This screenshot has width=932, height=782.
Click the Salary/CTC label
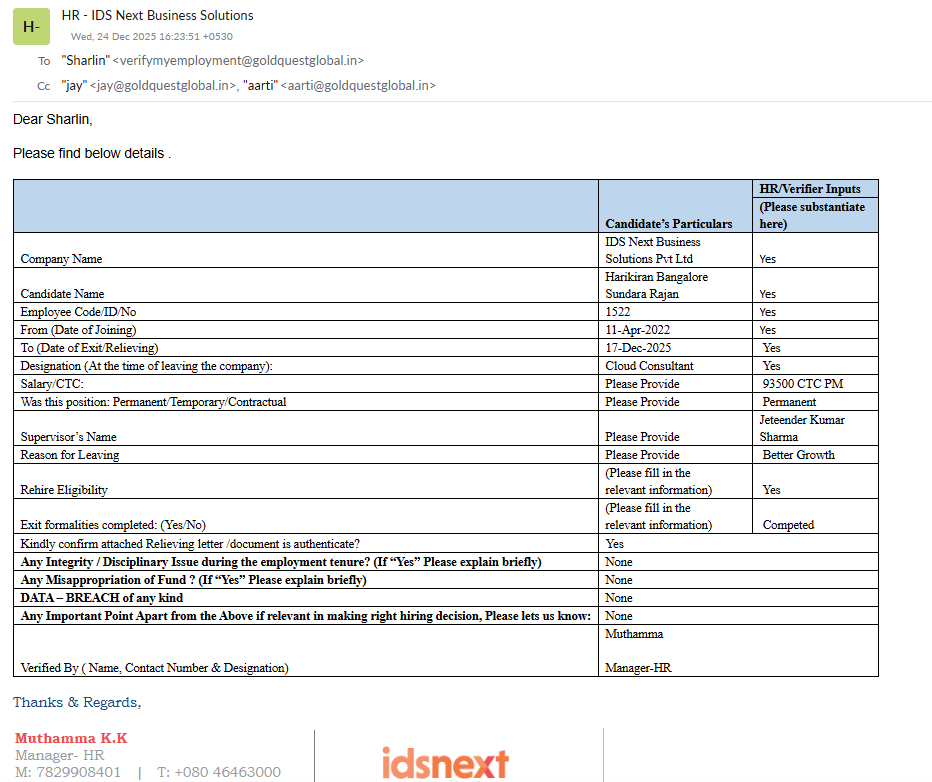coord(52,384)
